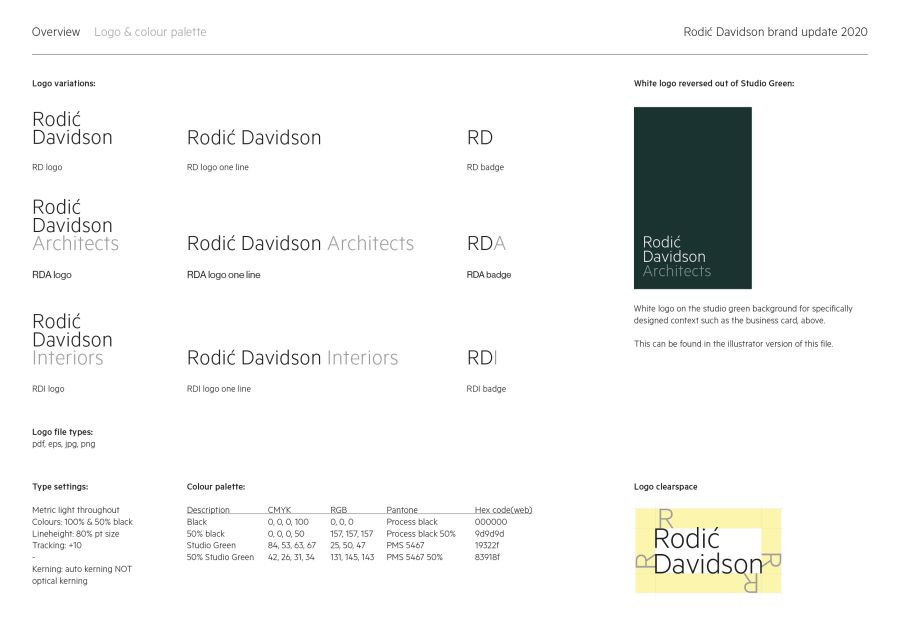The height and width of the screenshot is (636, 900).
Task: Click the CMYK column header
Action: click(x=279, y=510)
